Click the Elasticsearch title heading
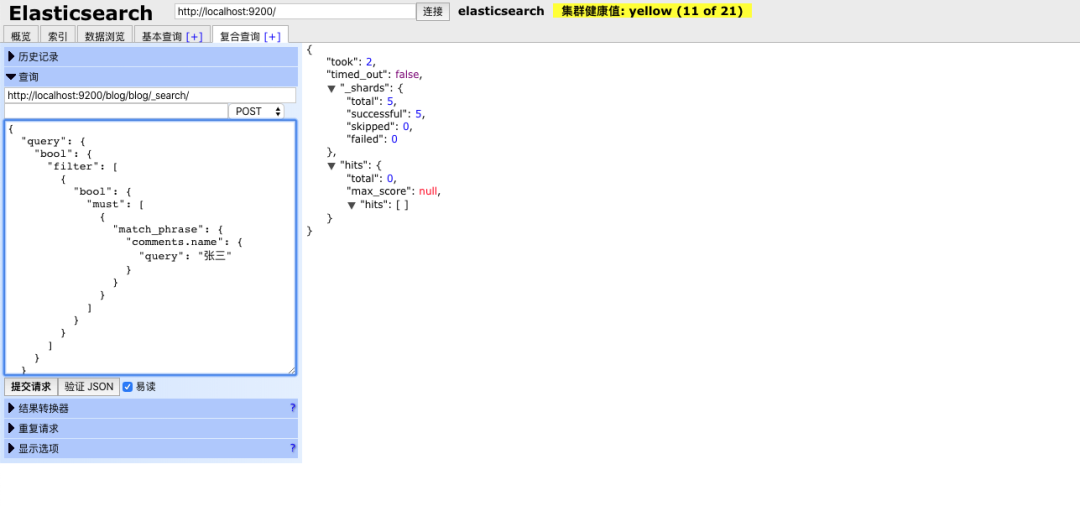Viewport: 1080px width, 506px height. [81, 13]
